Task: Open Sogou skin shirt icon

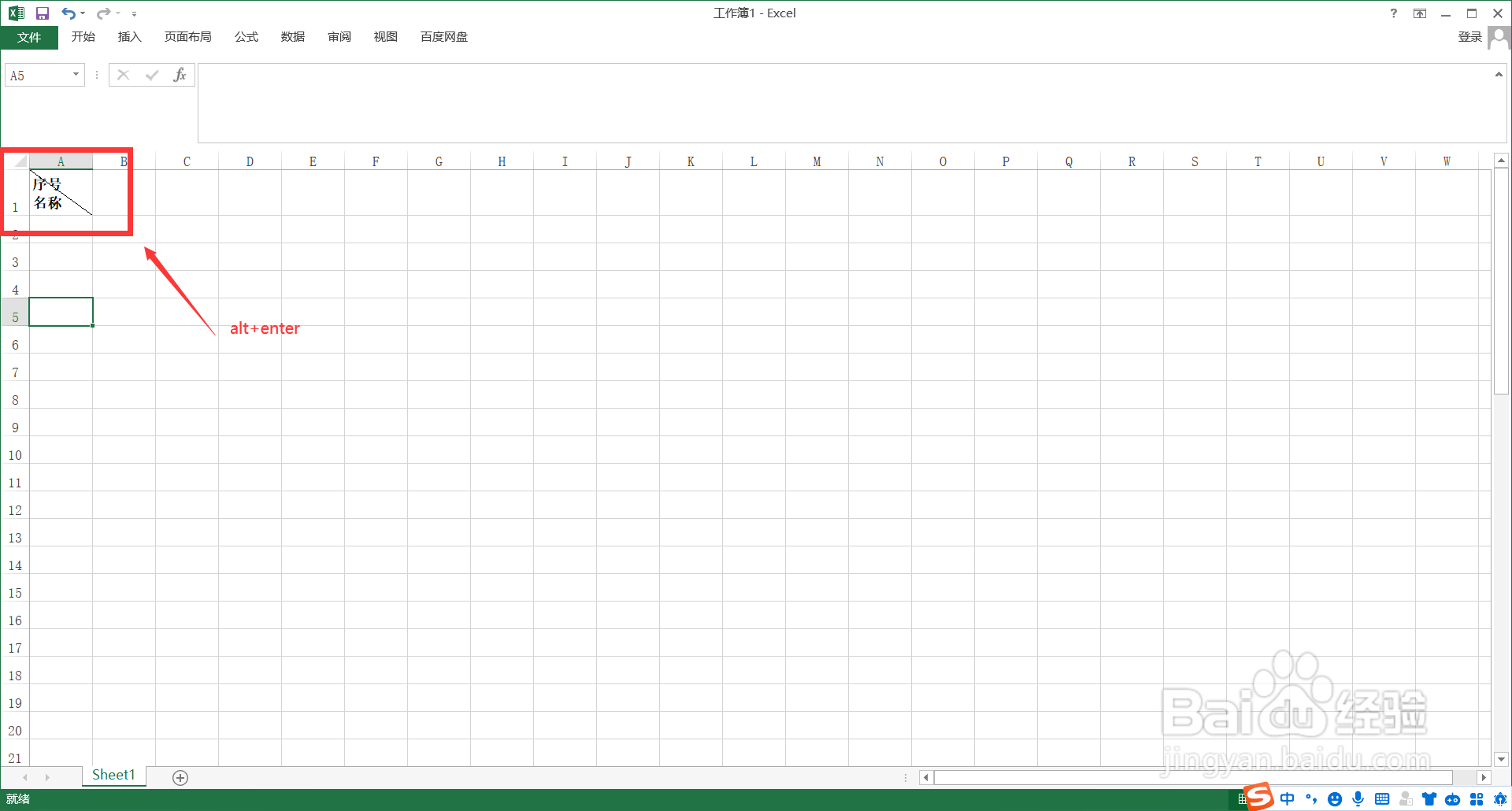Action: [1429, 799]
